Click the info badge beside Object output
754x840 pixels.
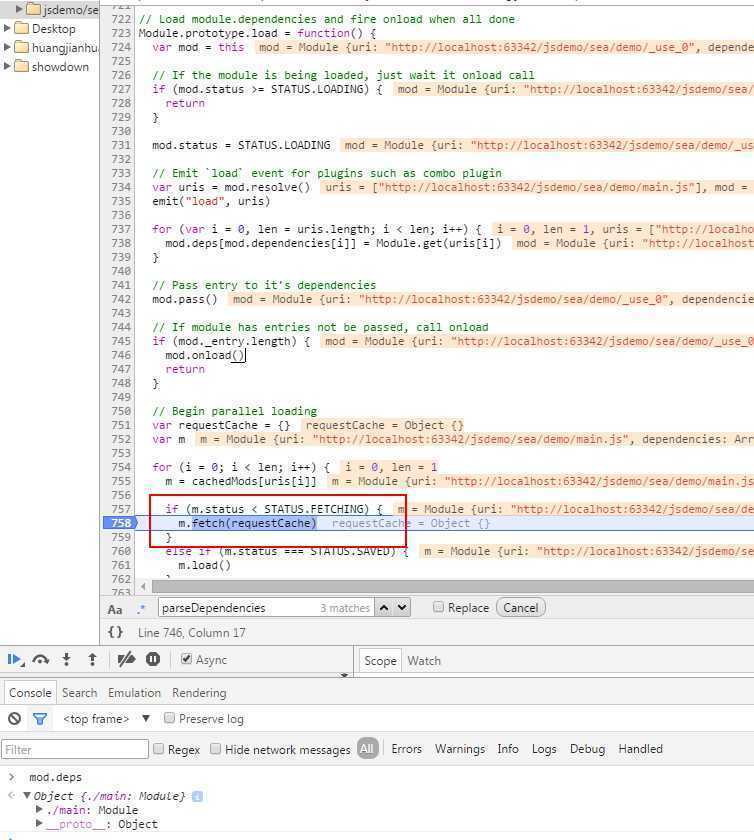pyautogui.click(x=197, y=796)
